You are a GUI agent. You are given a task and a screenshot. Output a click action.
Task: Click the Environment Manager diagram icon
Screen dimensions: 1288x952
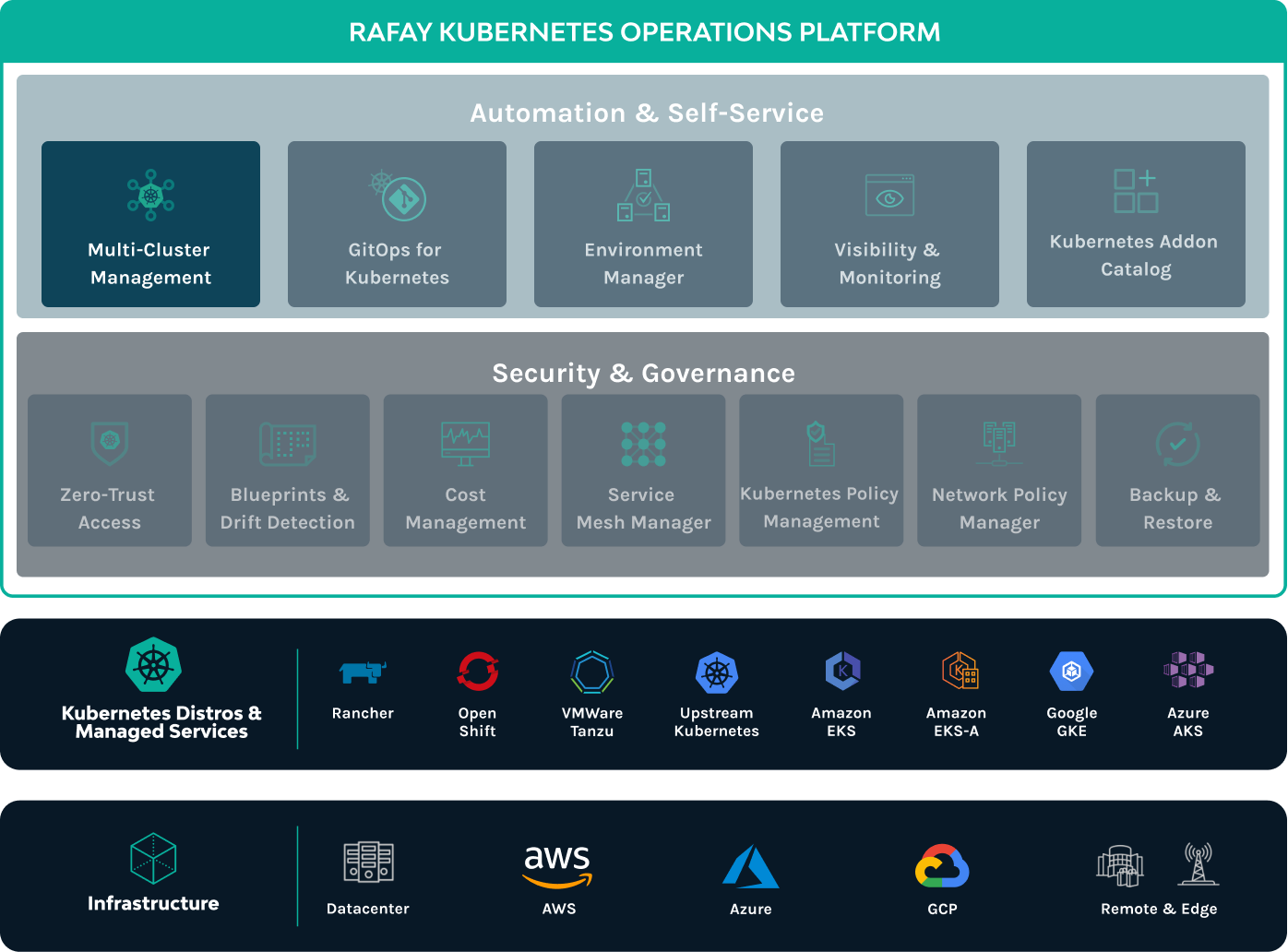point(643,195)
